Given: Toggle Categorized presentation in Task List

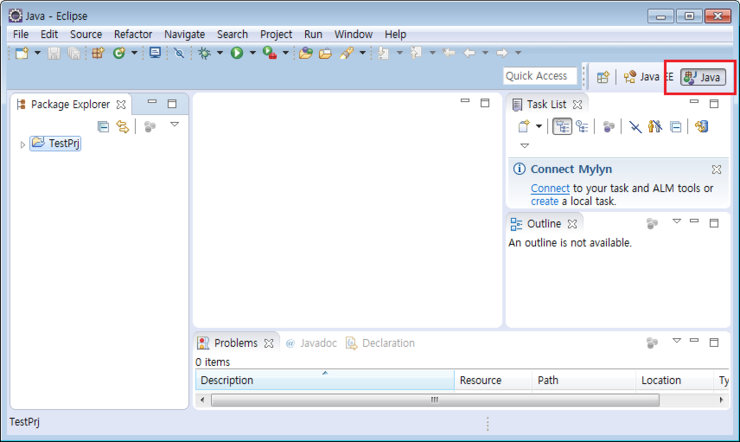Looking at the screenshot, I should point(562,126).
